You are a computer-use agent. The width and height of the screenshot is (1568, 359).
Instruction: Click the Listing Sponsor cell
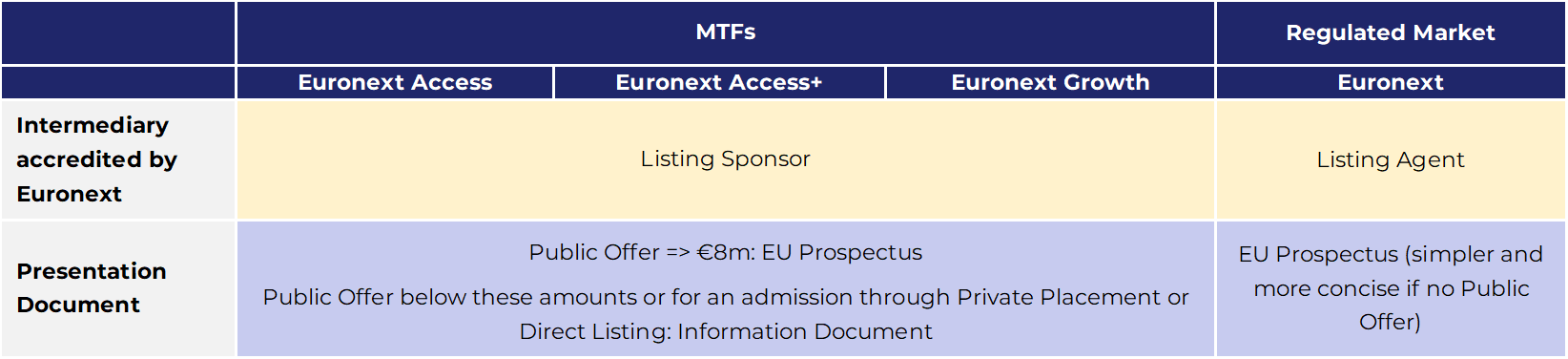(x=726, y=159)
